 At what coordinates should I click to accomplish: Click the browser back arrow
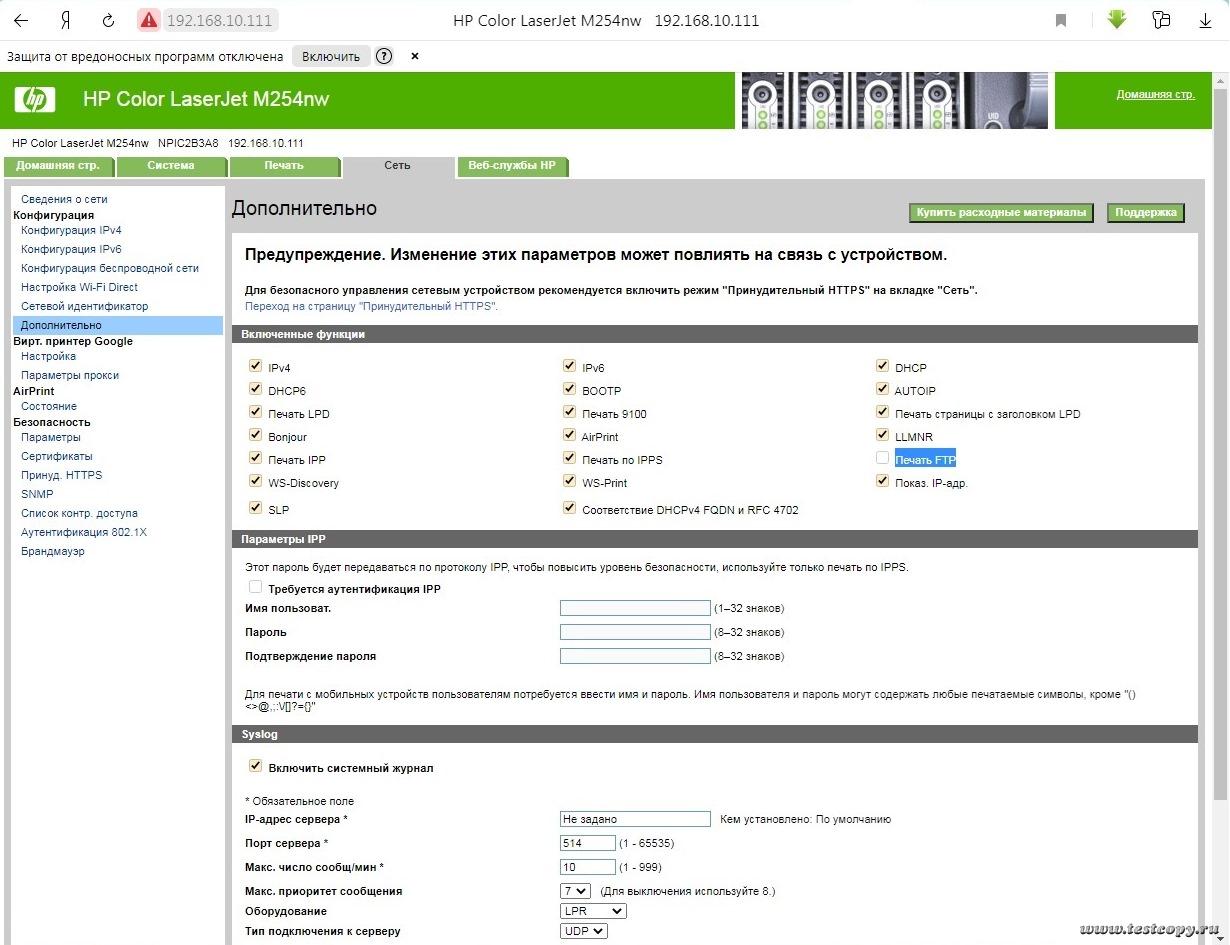pos(20,20)
